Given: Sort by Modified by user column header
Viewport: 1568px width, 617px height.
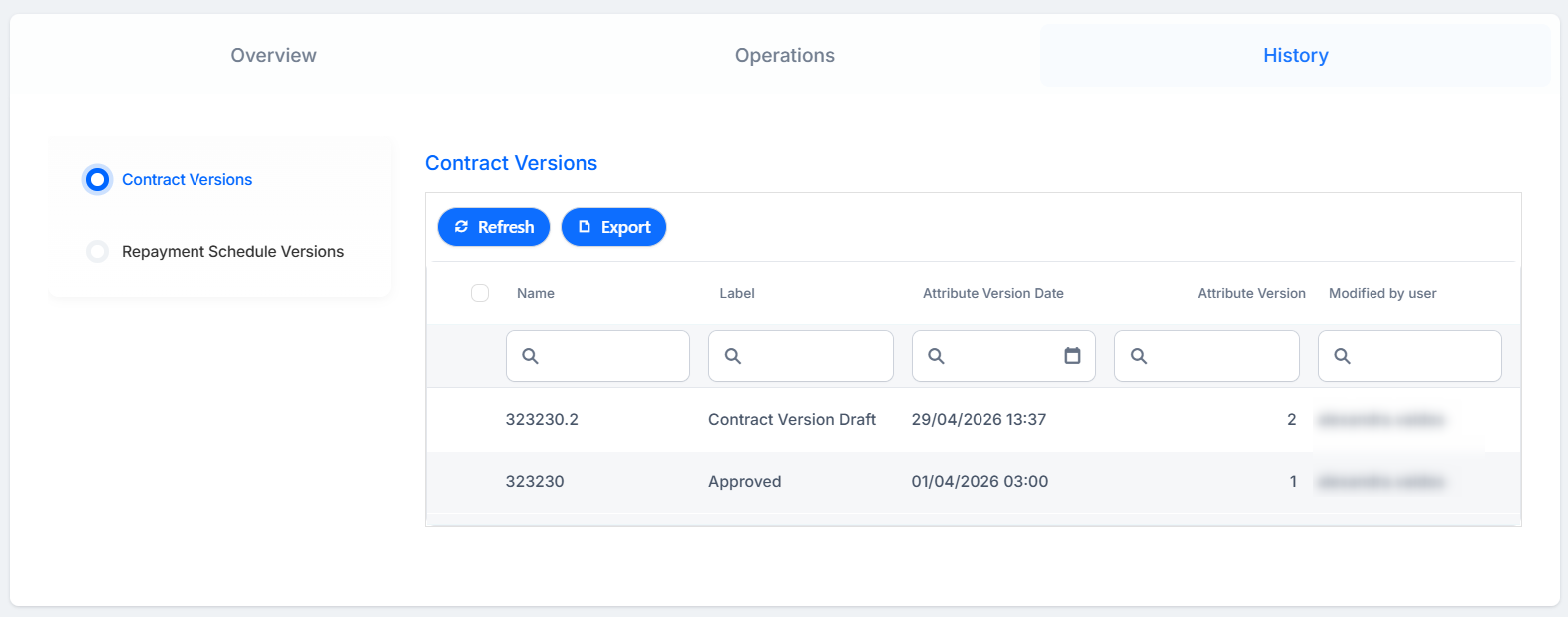Looking at the screenshot, I should tap(1382, 293).
